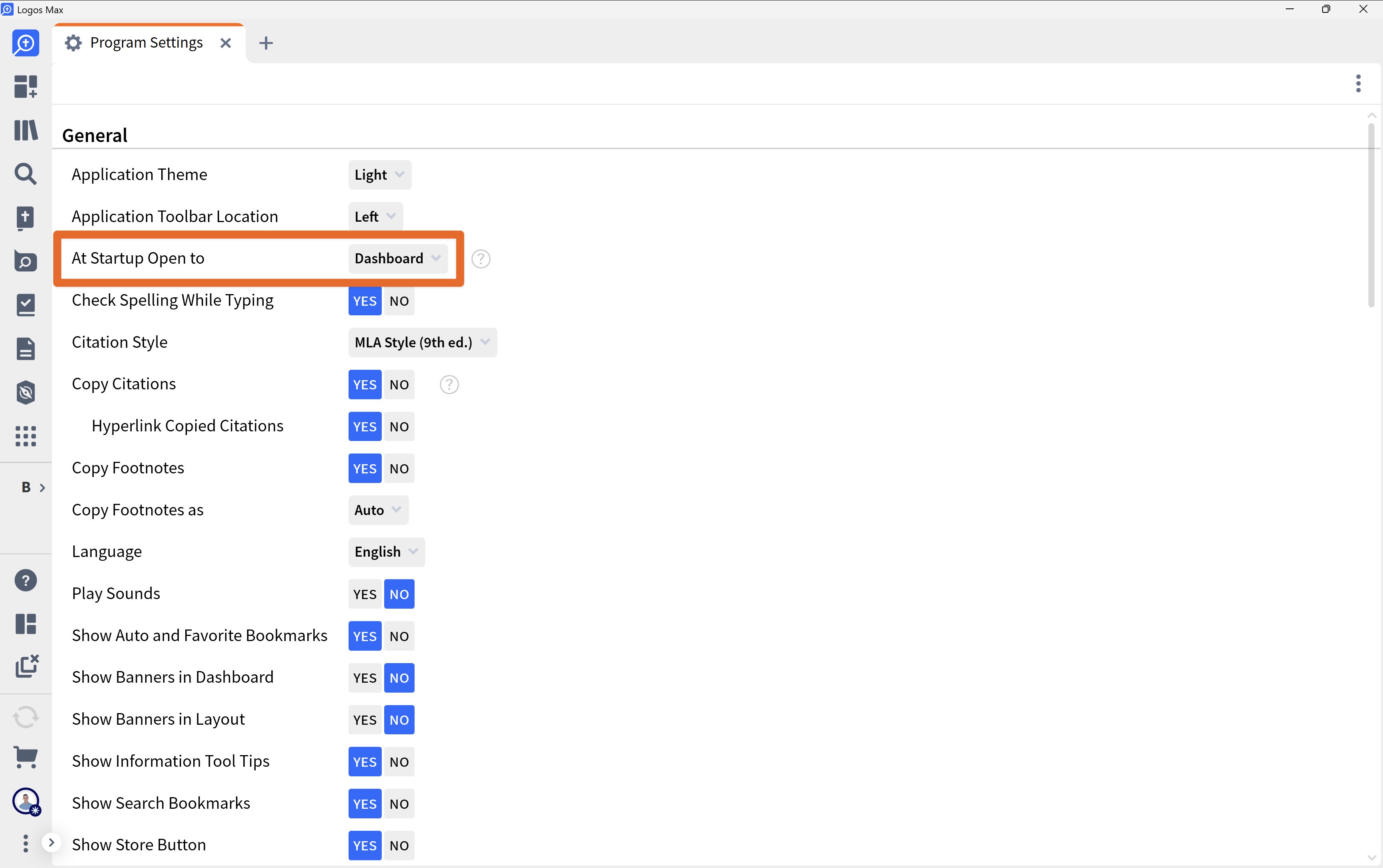Open the Application Theme Light dropdown
This screenshot has width=1383, height=868.
click(x=380, y=174)
